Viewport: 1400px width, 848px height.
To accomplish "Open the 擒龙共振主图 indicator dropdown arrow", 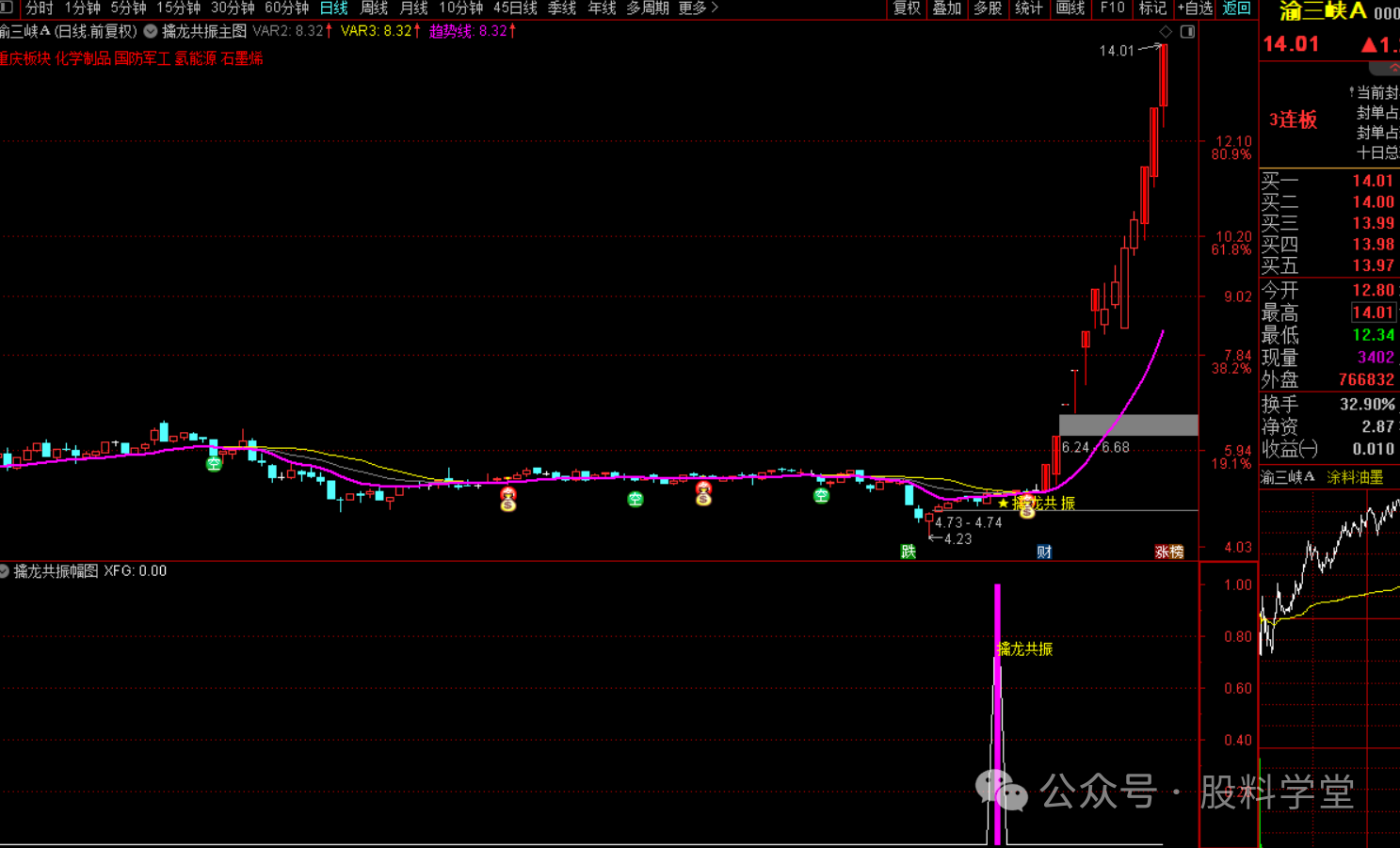I will (151, 31).
